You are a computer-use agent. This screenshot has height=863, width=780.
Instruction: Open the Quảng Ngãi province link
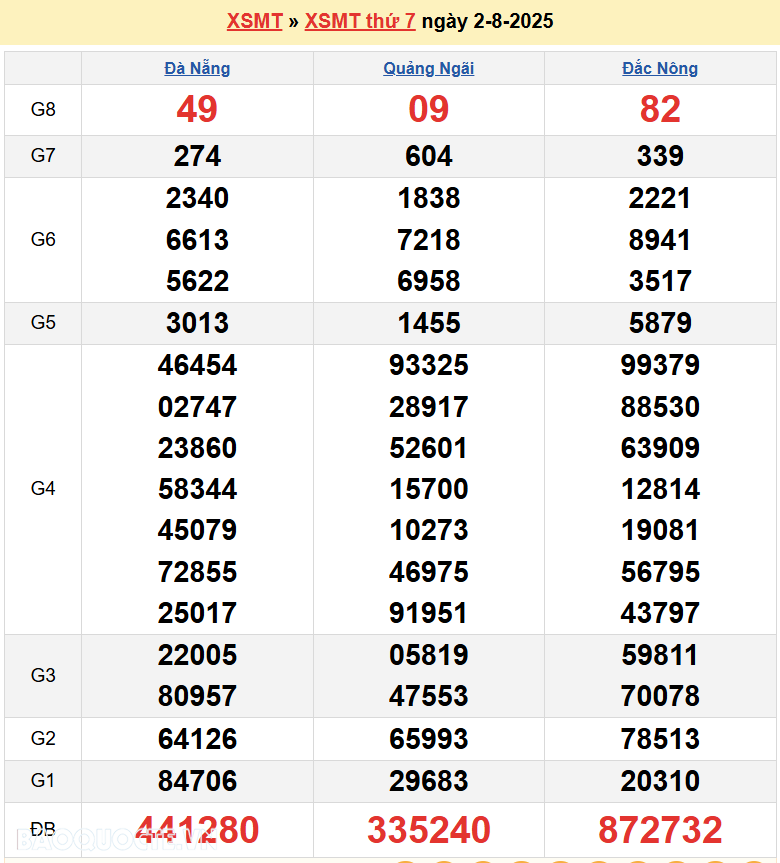pyautogui.click(x=429, y=68)
